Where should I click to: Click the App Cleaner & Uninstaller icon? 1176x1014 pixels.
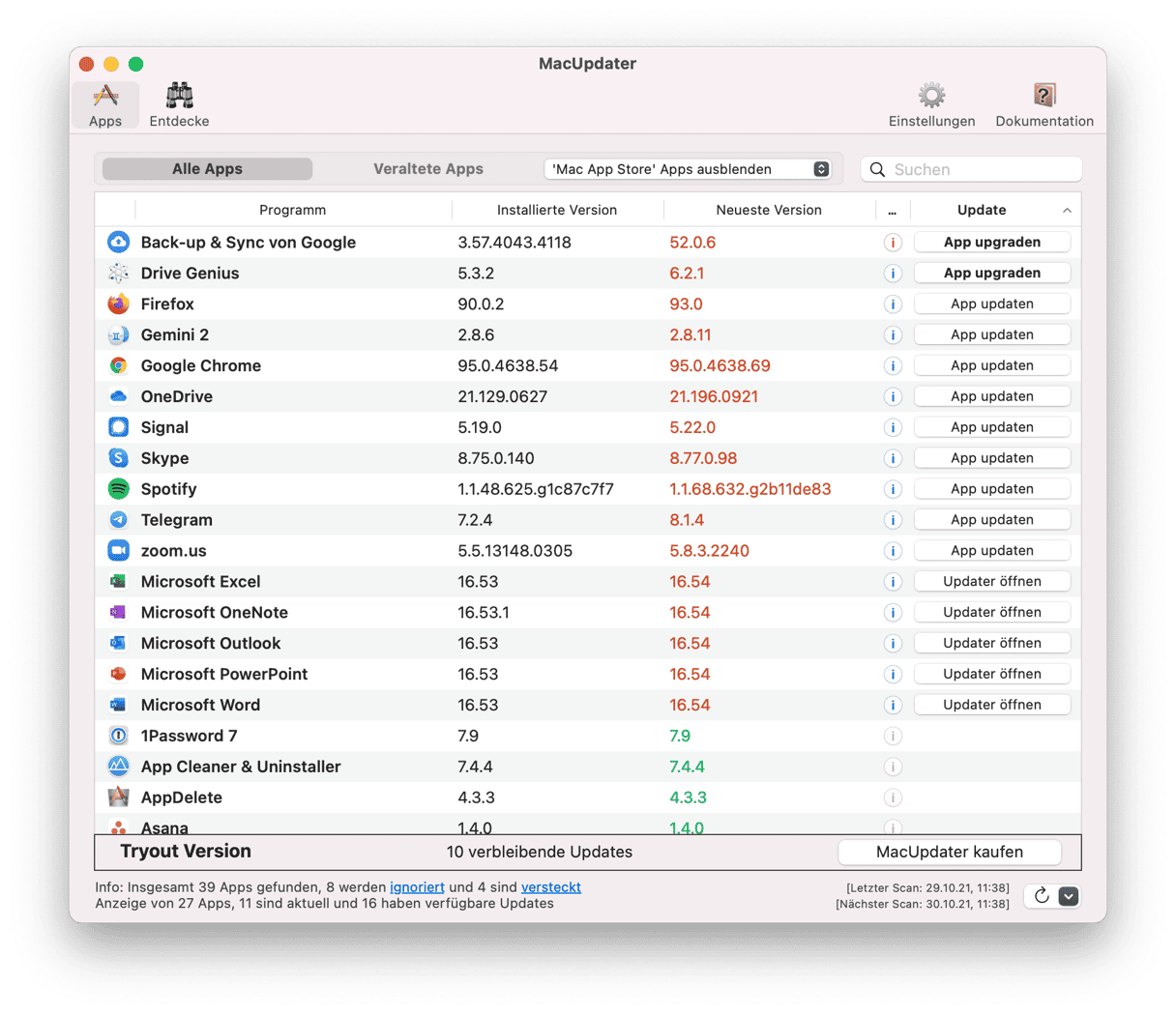tap(118, 767)
